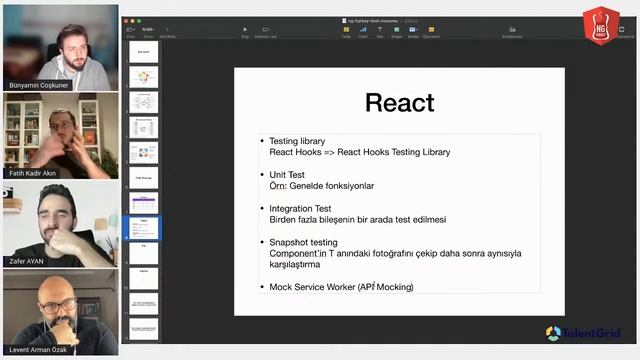The image size is (640, 360).
Task: Select slide 11 thumbnail in navigator
Action: (x=144, y=304)
